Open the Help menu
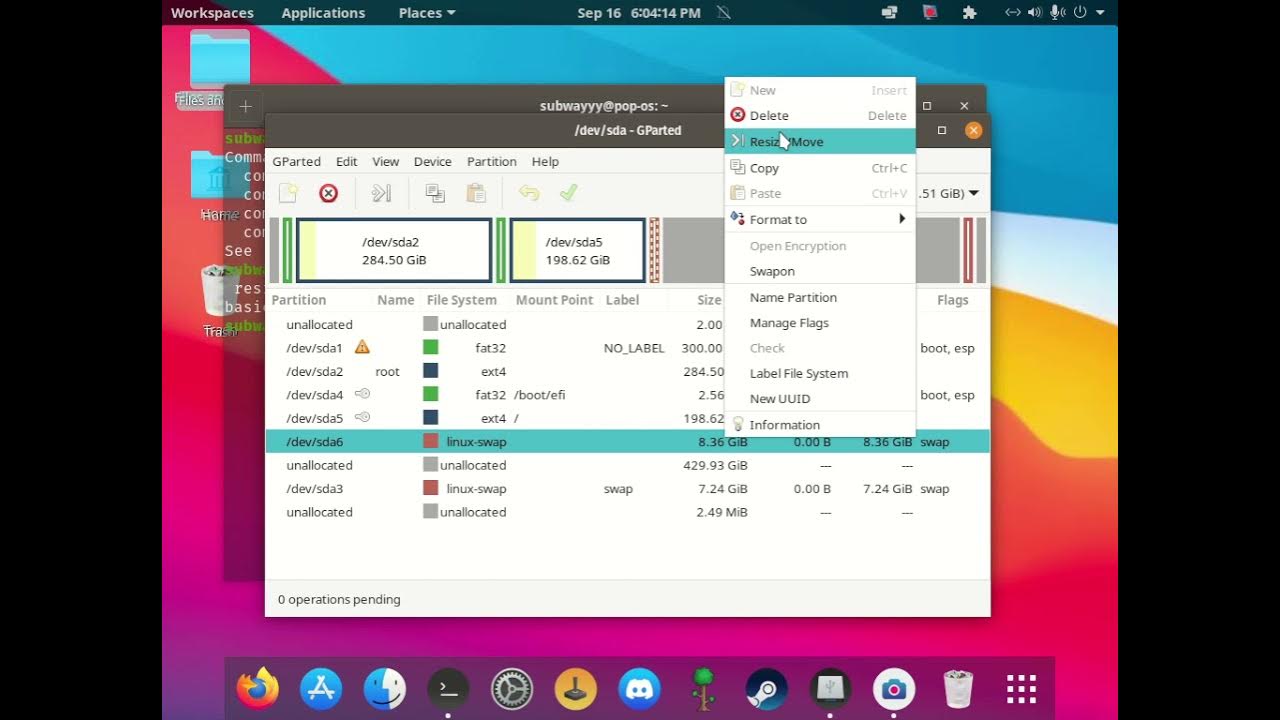Screen dimensions: 1280x720 (x=545, y=161)
